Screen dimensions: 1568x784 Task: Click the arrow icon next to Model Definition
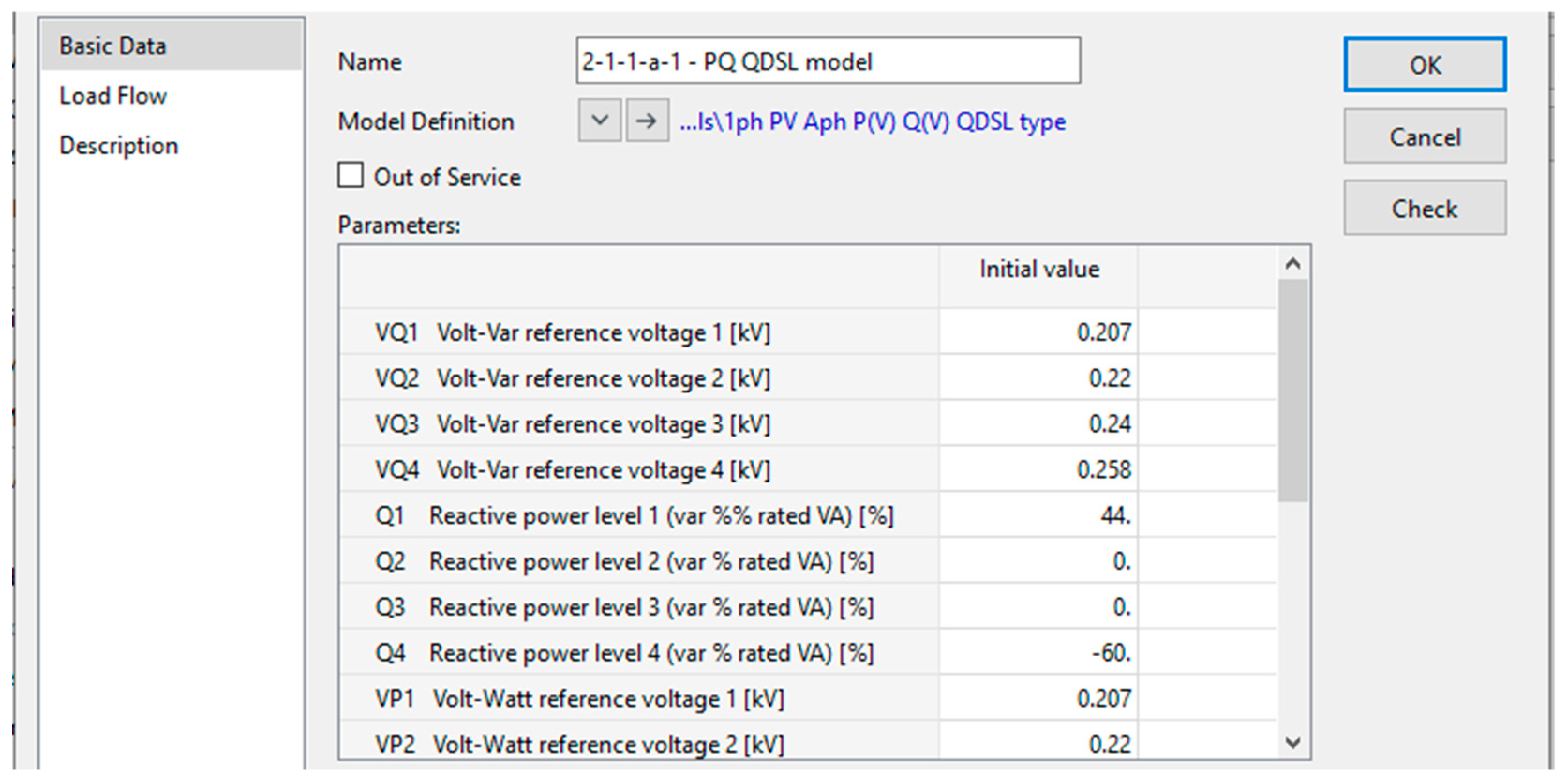tap(647, 121)
